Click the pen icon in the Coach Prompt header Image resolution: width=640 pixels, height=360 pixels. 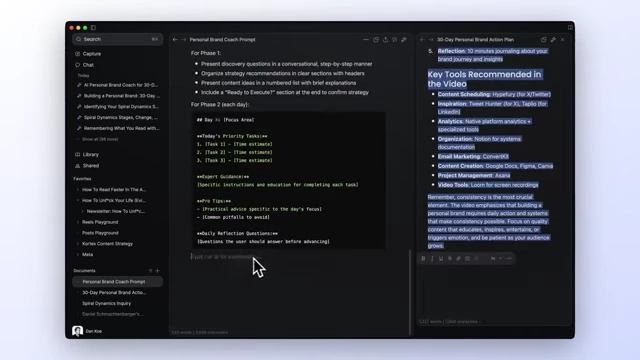point(404,40)
